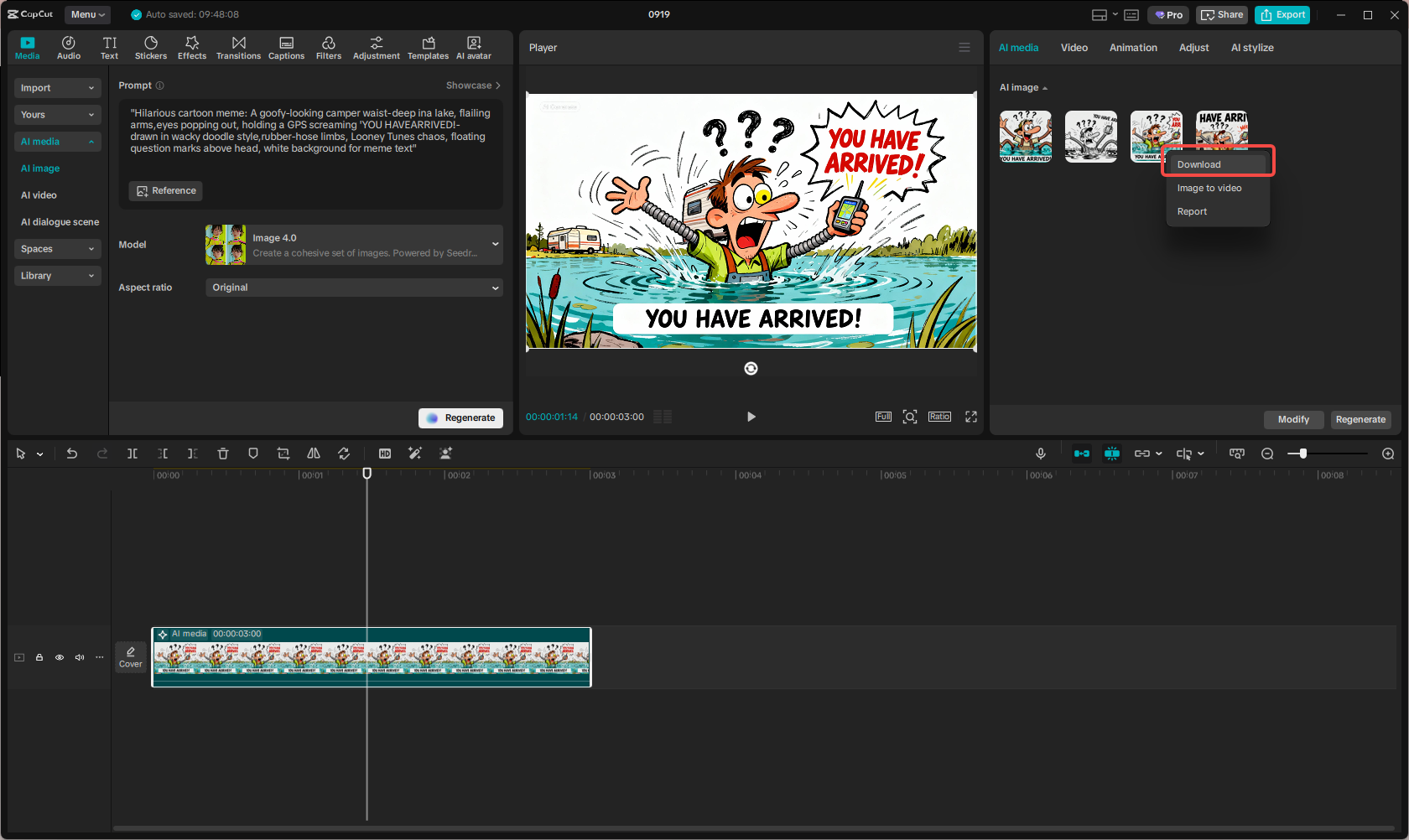Image resolution: width=1409 pixels, height=840 pixels.
Task: Hide the AI media track with the eye toggle
Action: (60, 657)
